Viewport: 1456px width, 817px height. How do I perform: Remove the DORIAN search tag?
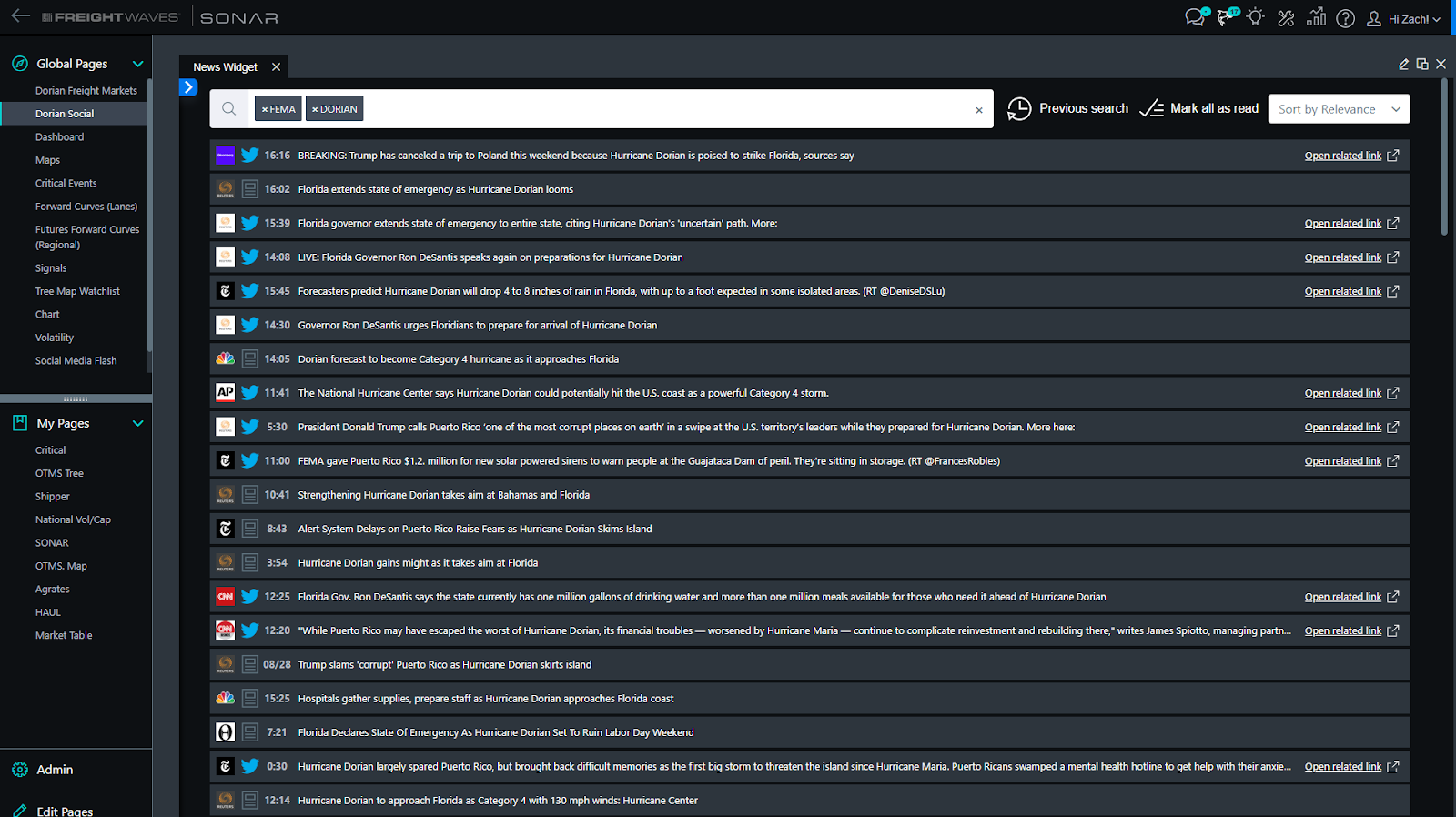315,109
